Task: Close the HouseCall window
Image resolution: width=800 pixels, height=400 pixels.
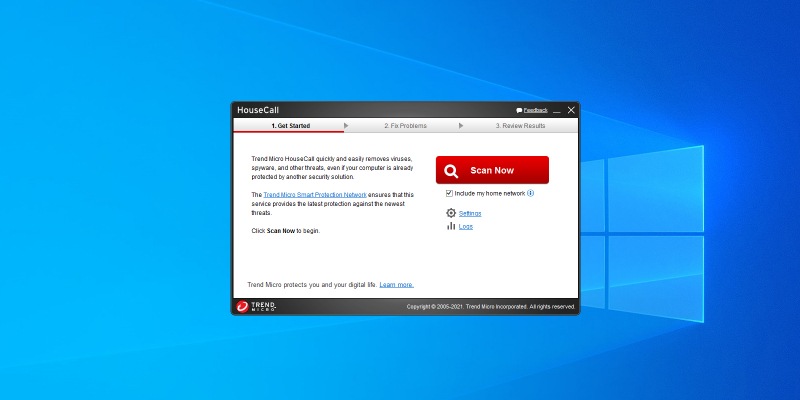Action: [571, 110]
